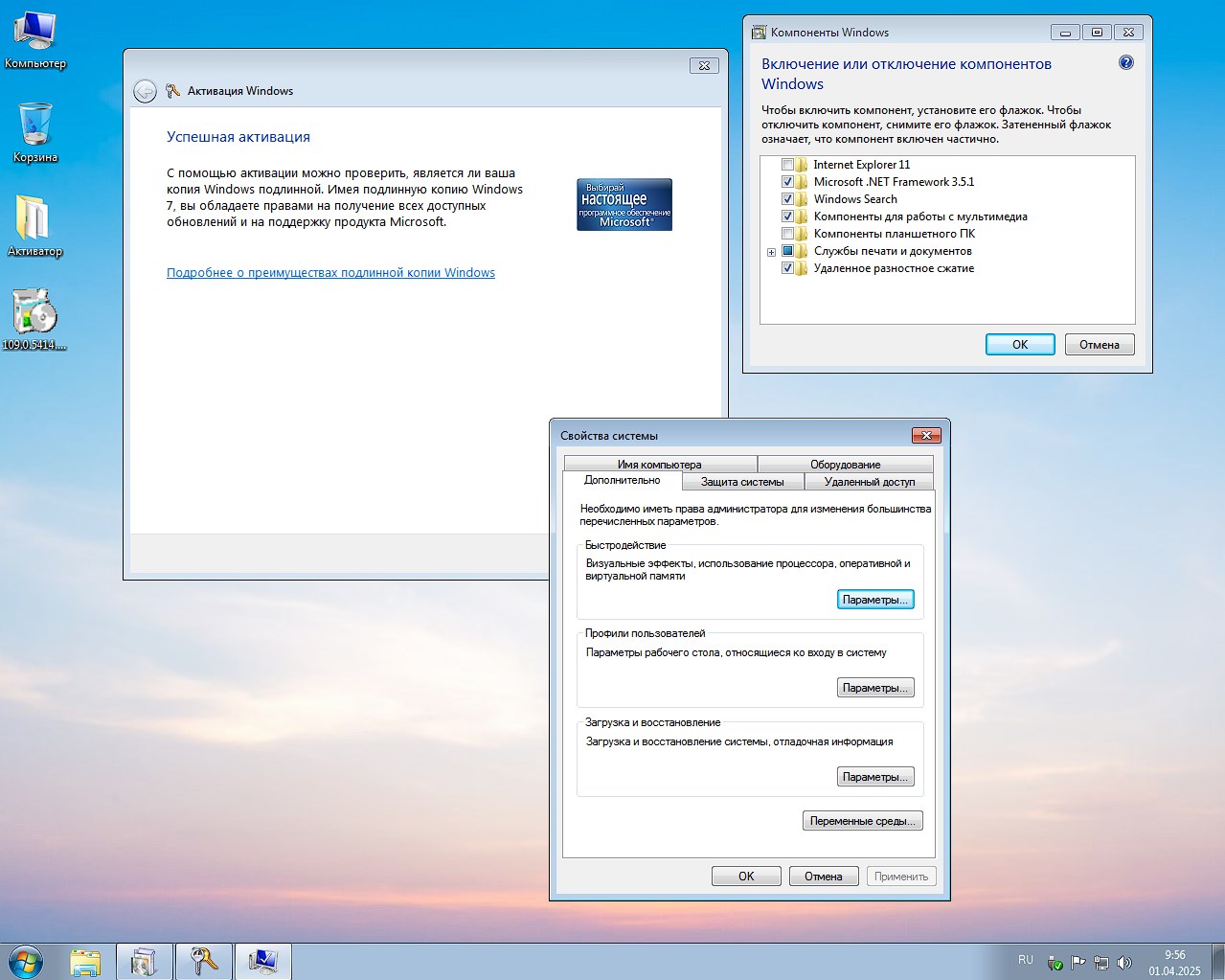Click the Успешная активация heading
Image resolution: width=1225 pixels, height=980 pixels.
(x=238, y=137)
